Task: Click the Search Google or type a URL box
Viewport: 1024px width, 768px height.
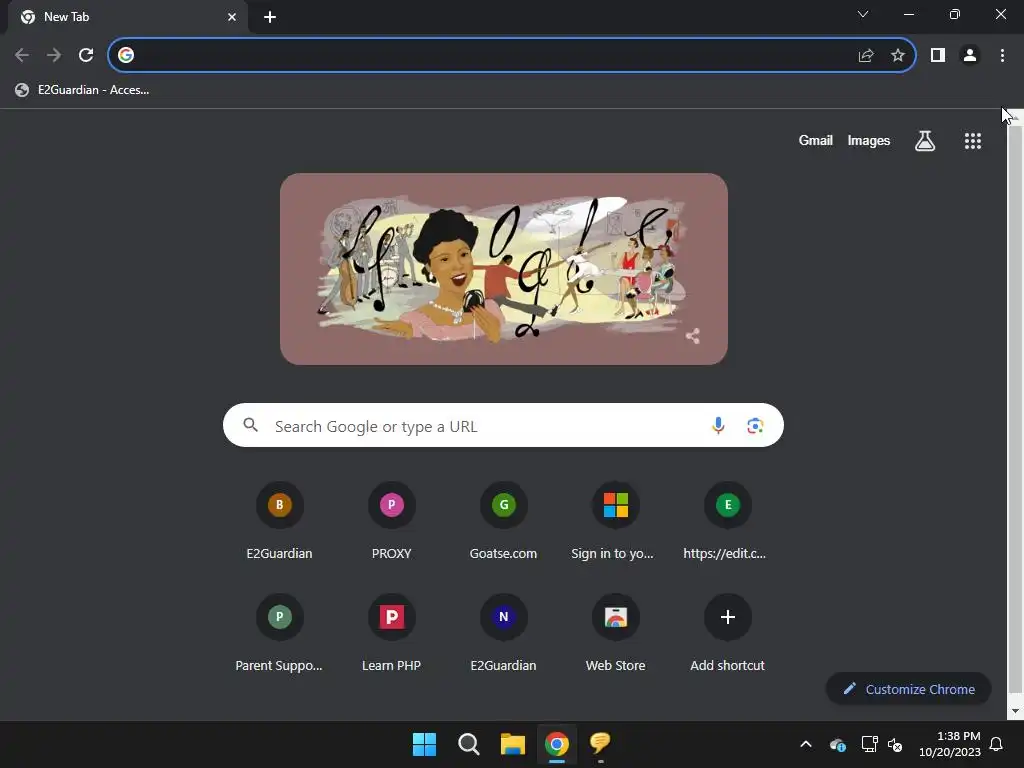Action: (x=503, y=425)
